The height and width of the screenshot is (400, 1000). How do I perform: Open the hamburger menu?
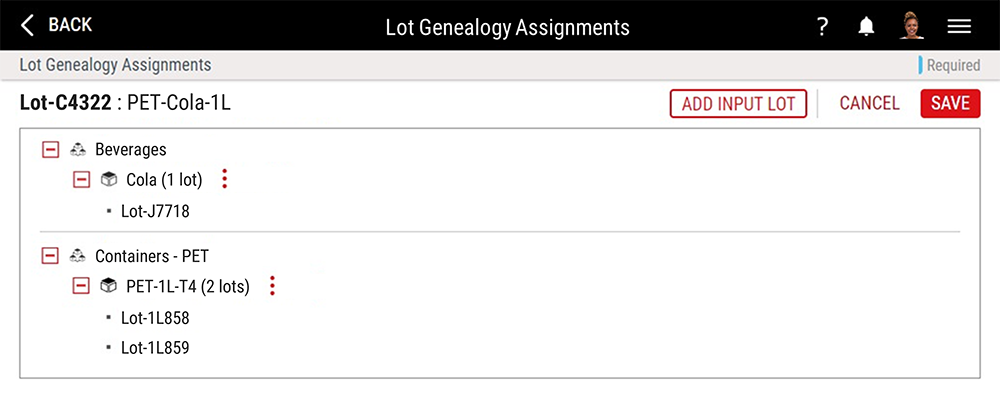point(959,26)
